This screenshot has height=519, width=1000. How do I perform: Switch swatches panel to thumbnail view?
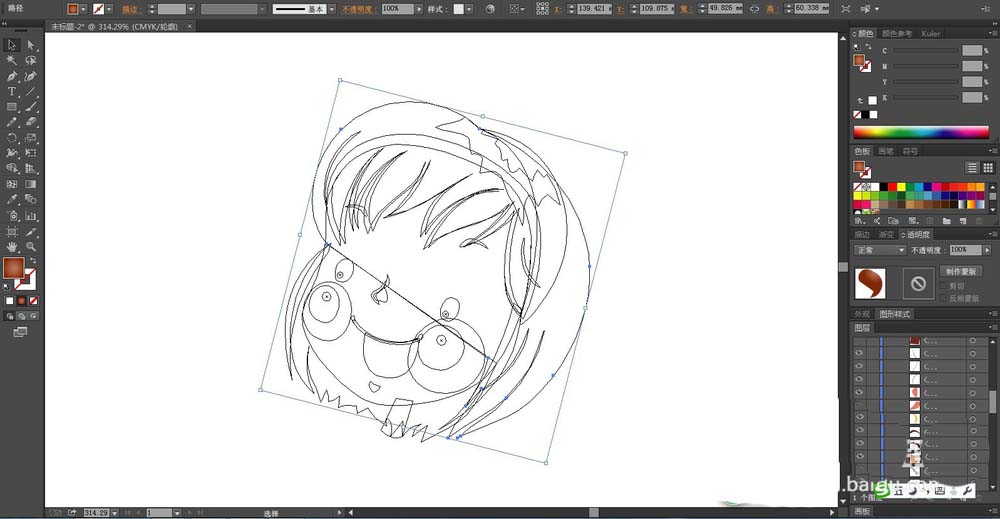(987, 168)
